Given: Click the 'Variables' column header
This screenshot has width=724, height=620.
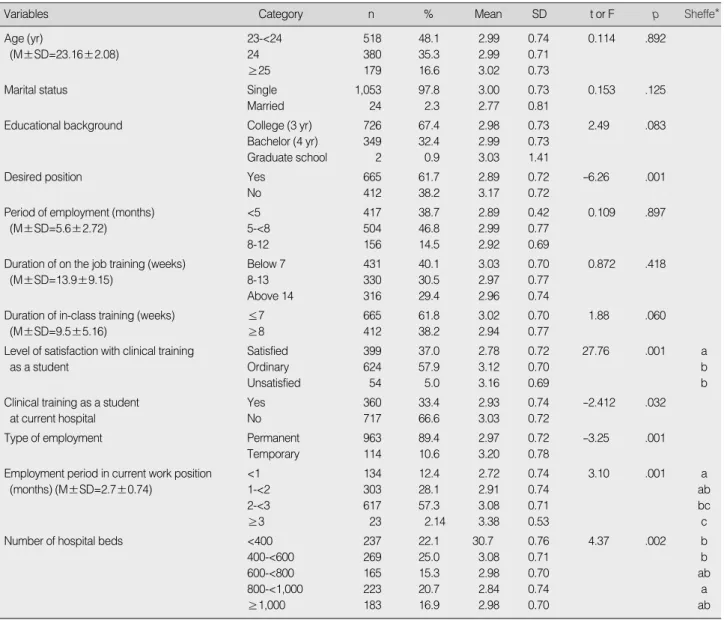Looking at the screenshot, I should [26, 14].
